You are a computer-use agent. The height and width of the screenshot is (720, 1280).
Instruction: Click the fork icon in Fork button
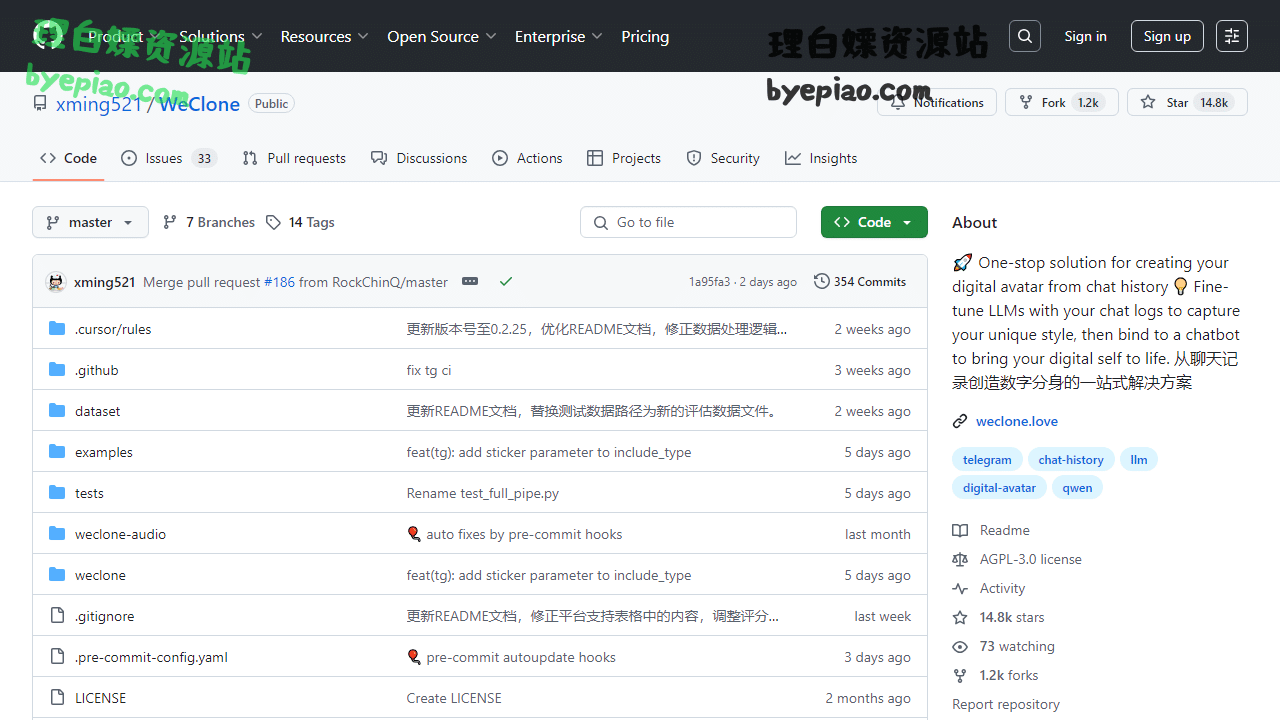tap(1025, 102)
